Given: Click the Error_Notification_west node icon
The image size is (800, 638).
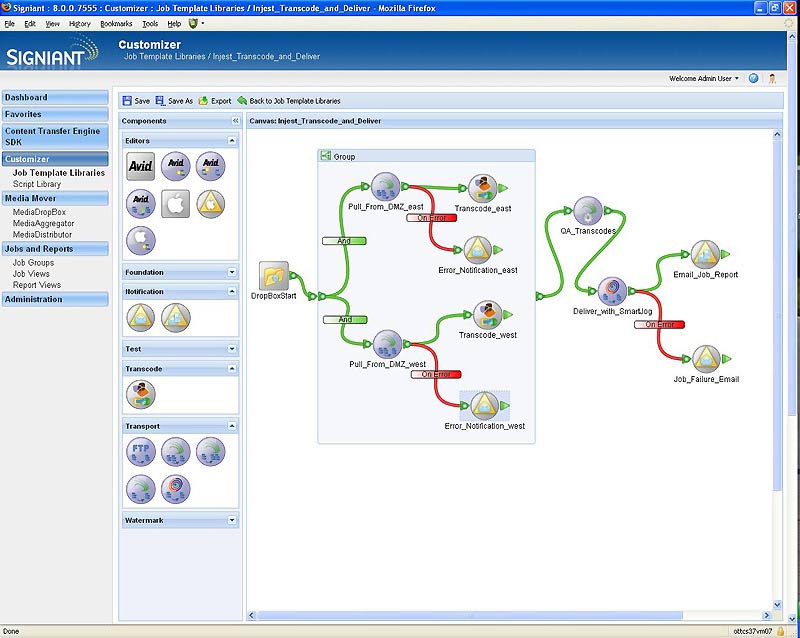Looking at the screenshot, I should (484, 405).
